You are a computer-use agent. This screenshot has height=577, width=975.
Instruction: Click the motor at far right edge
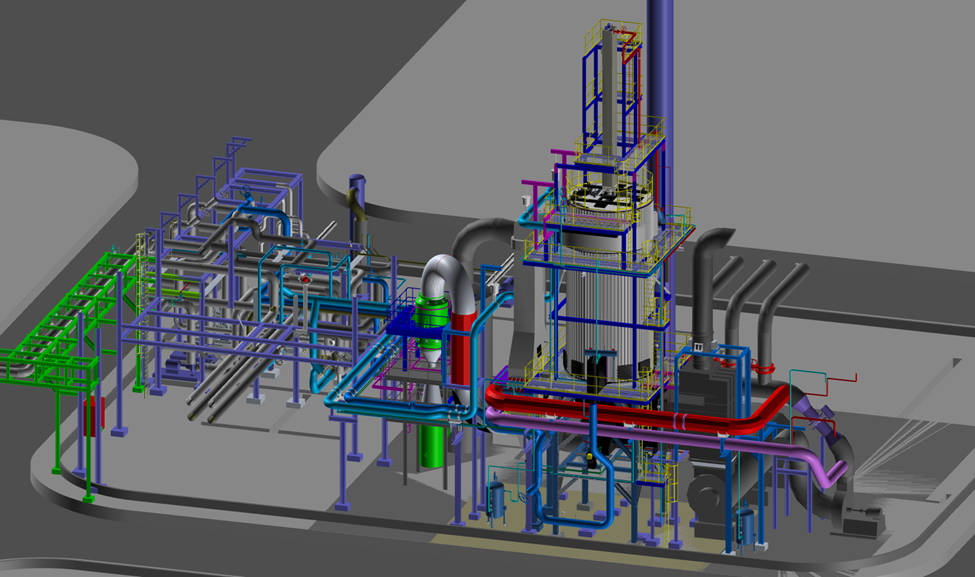(x=860, y=518)
